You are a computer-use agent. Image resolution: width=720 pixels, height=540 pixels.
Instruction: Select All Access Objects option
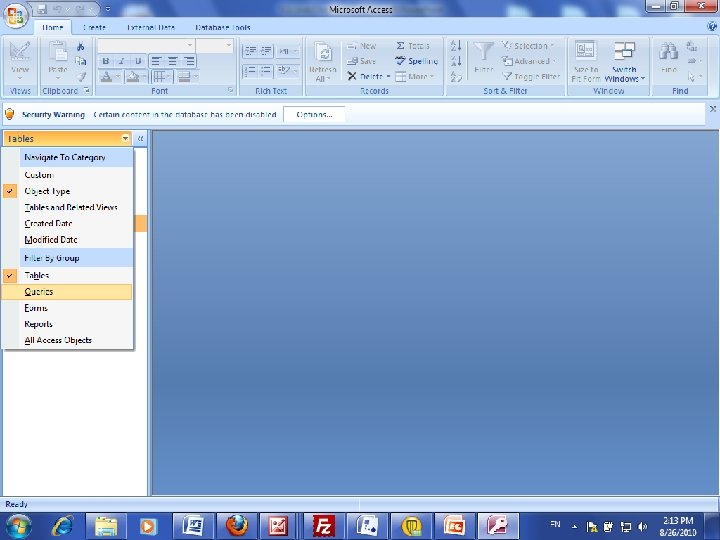[x=68, y=340]
